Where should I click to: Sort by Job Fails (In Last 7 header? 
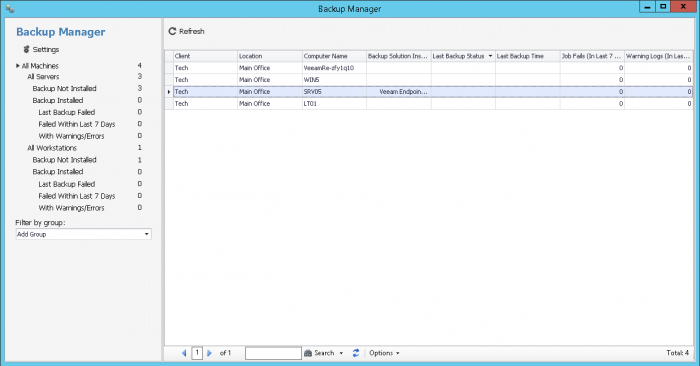(592, 56)
